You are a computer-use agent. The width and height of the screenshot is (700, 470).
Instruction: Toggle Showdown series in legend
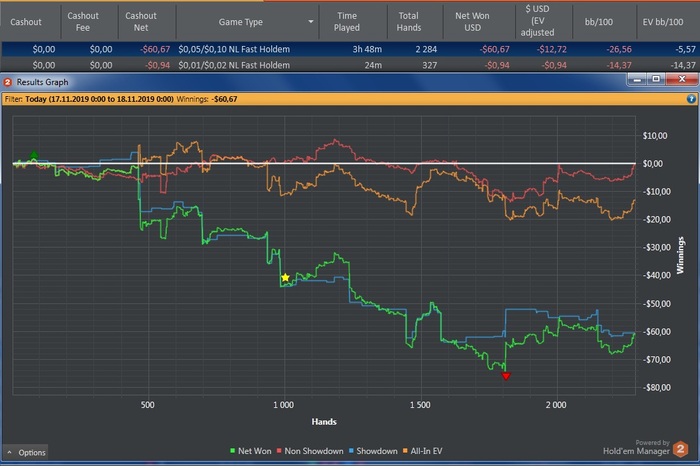point(373,451)
